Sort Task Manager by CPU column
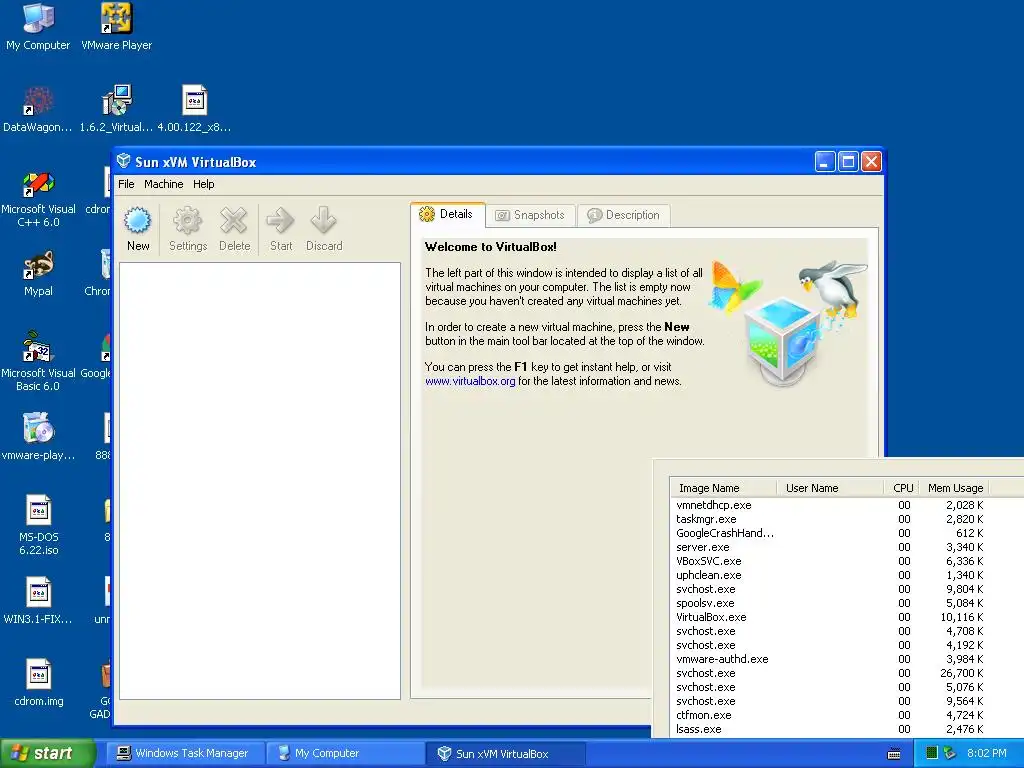 point(902,488)
